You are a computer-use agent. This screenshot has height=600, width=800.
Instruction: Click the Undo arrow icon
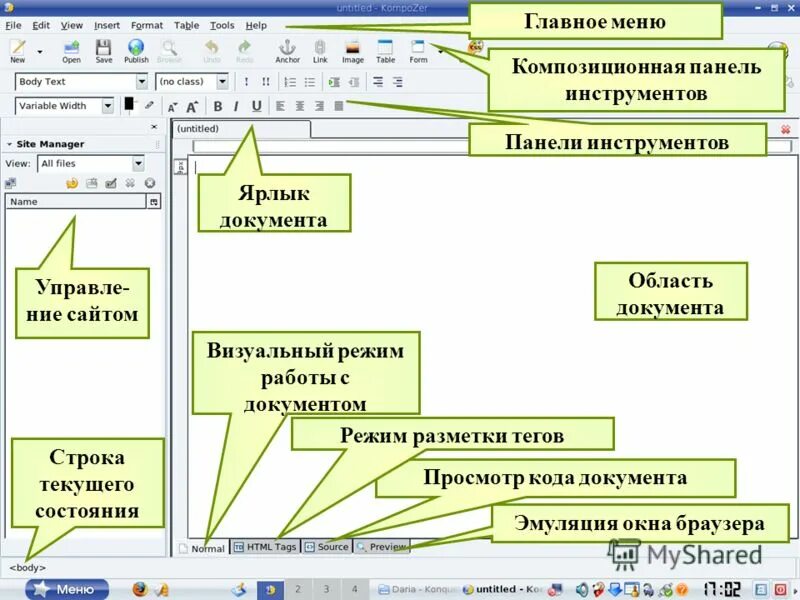212,51
